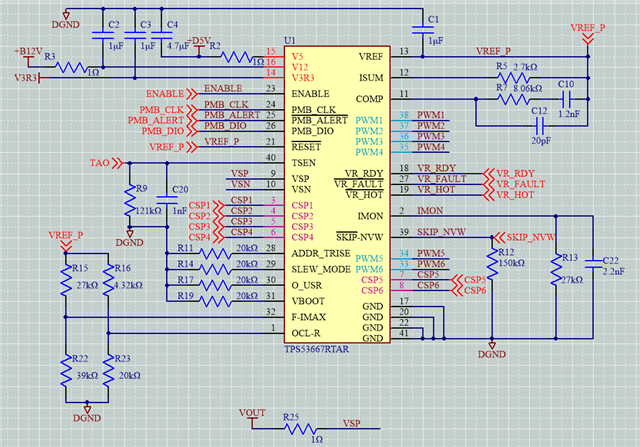Click resistor R7 8.06kΩ symbol
Image resolution: width=640 pixels, height=447 pixels.
(x=513, y=99)
